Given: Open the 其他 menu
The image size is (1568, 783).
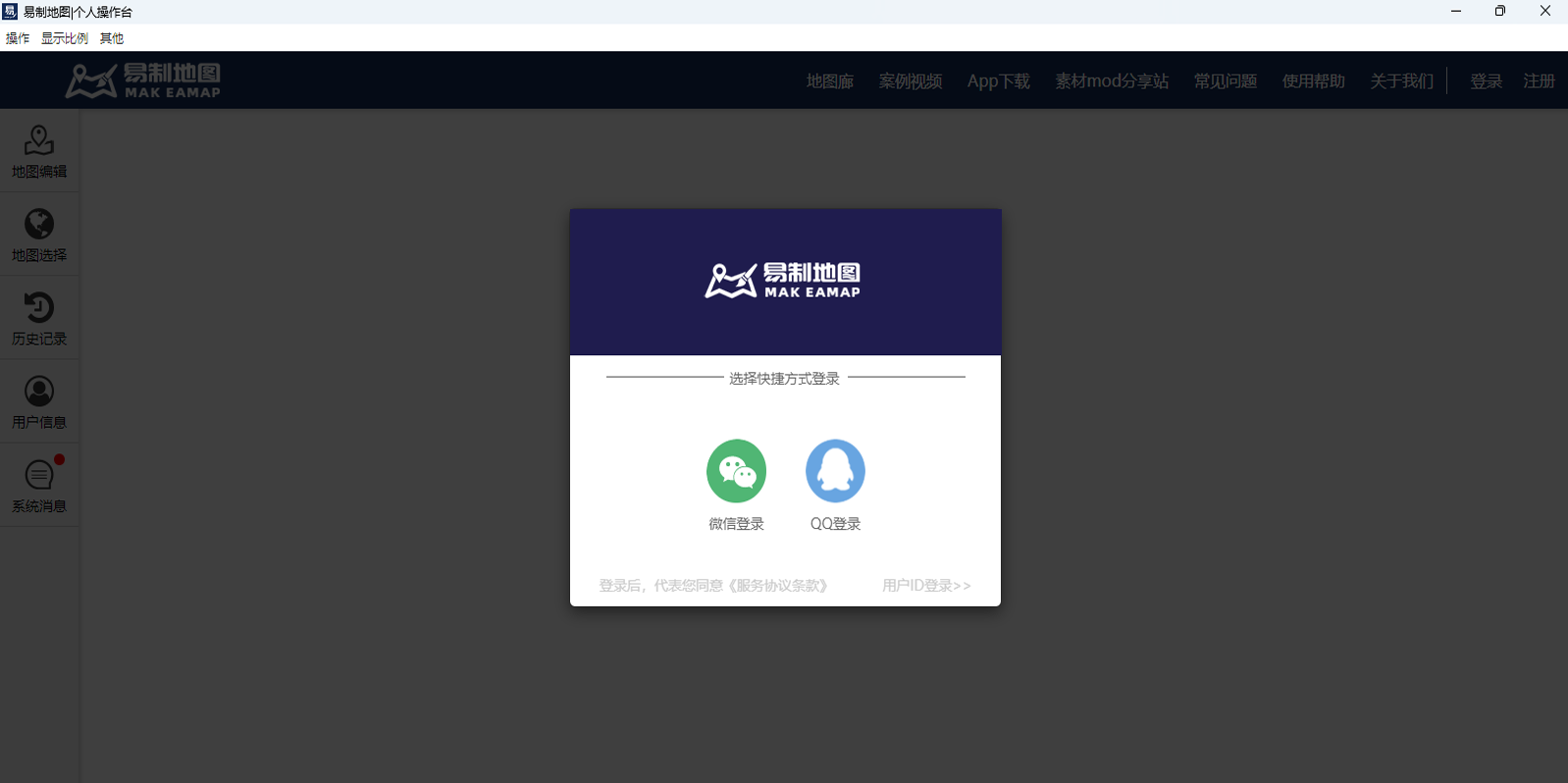Looking at the screenshot, I should [x=112, y=38].
